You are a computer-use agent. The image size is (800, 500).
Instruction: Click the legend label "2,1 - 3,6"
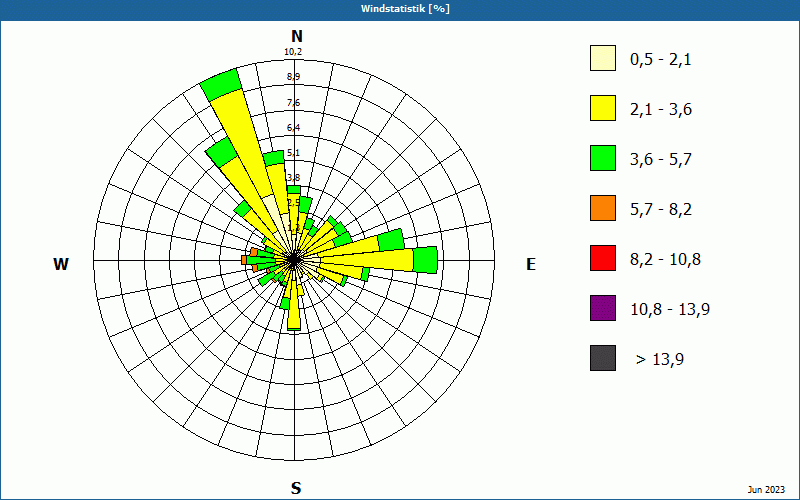[661, 110]
